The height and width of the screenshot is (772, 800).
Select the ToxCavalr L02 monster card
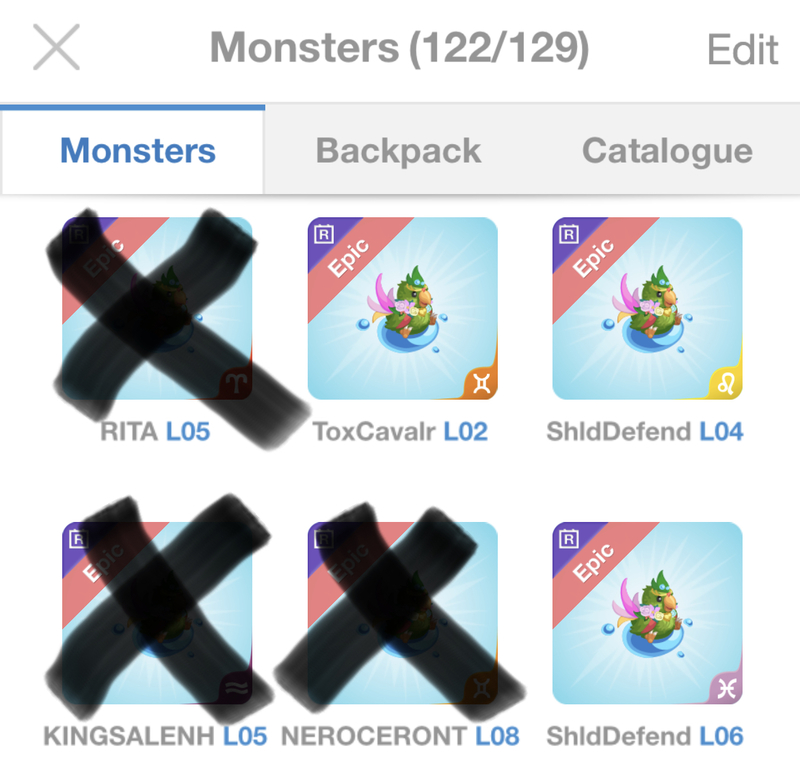403,308
